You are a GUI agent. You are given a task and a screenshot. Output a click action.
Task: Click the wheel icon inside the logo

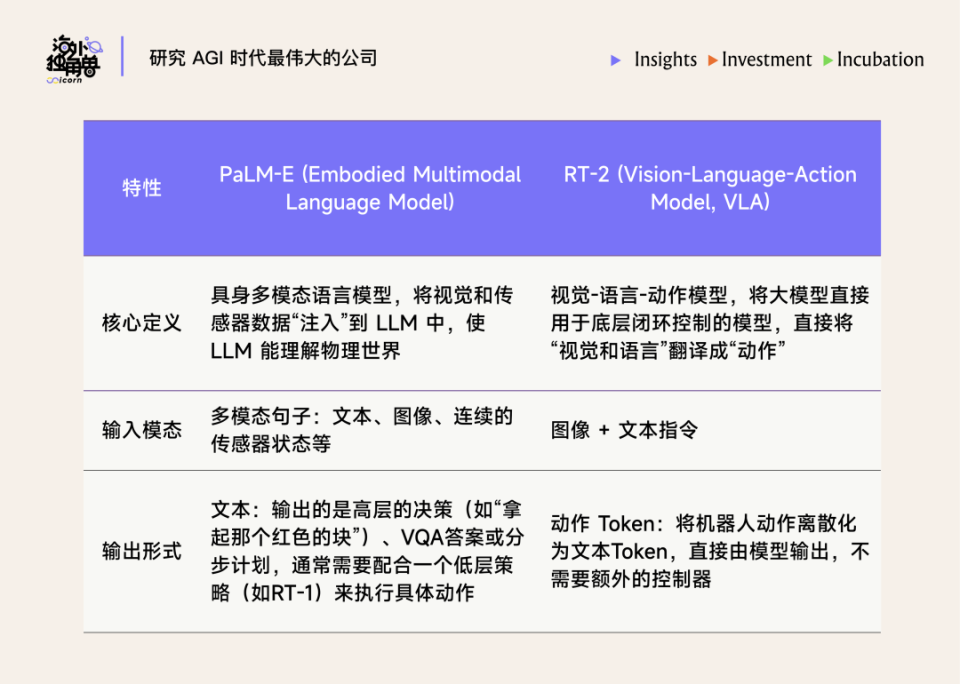90,71
